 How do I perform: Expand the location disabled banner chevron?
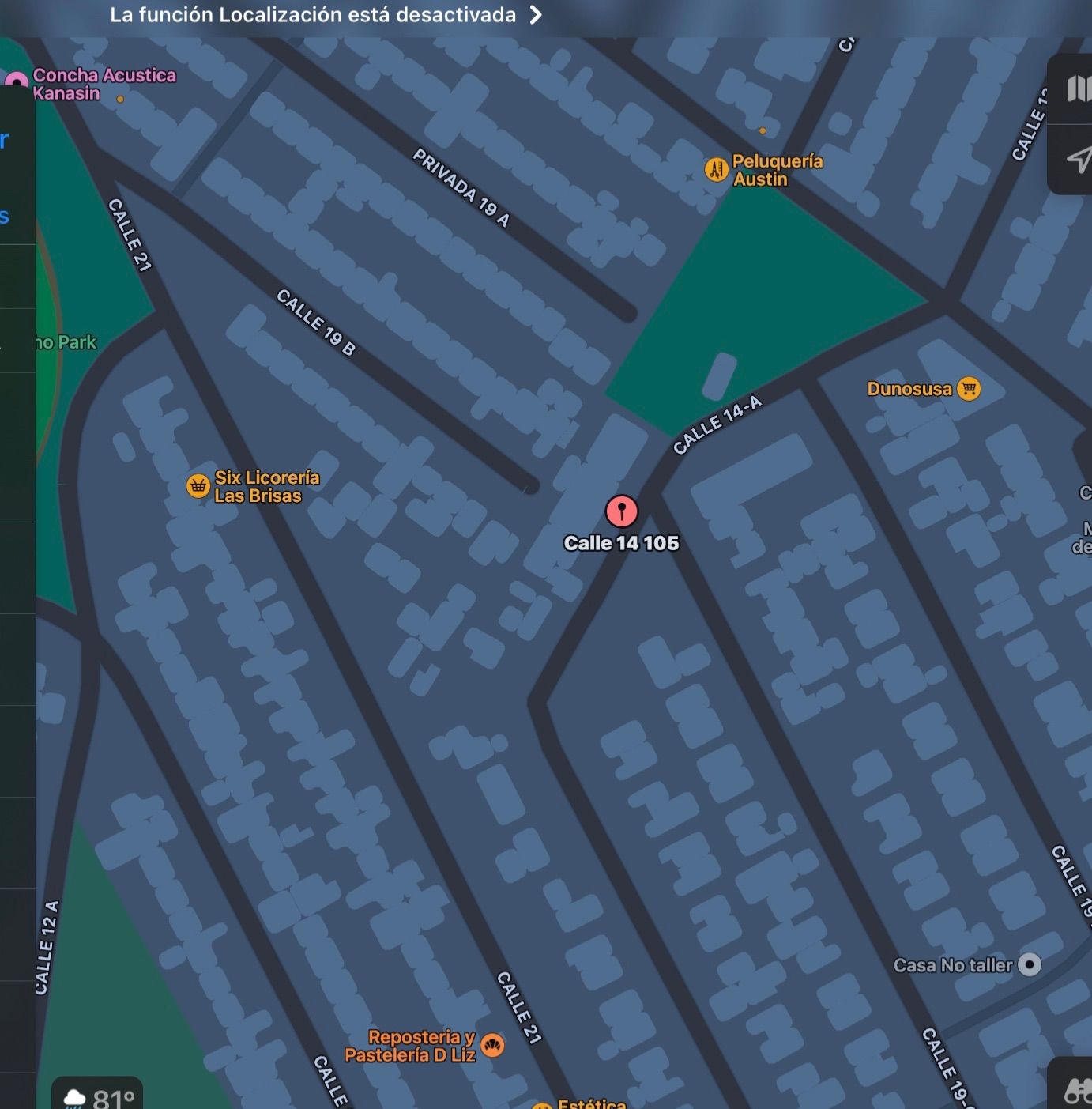(536, 15)
